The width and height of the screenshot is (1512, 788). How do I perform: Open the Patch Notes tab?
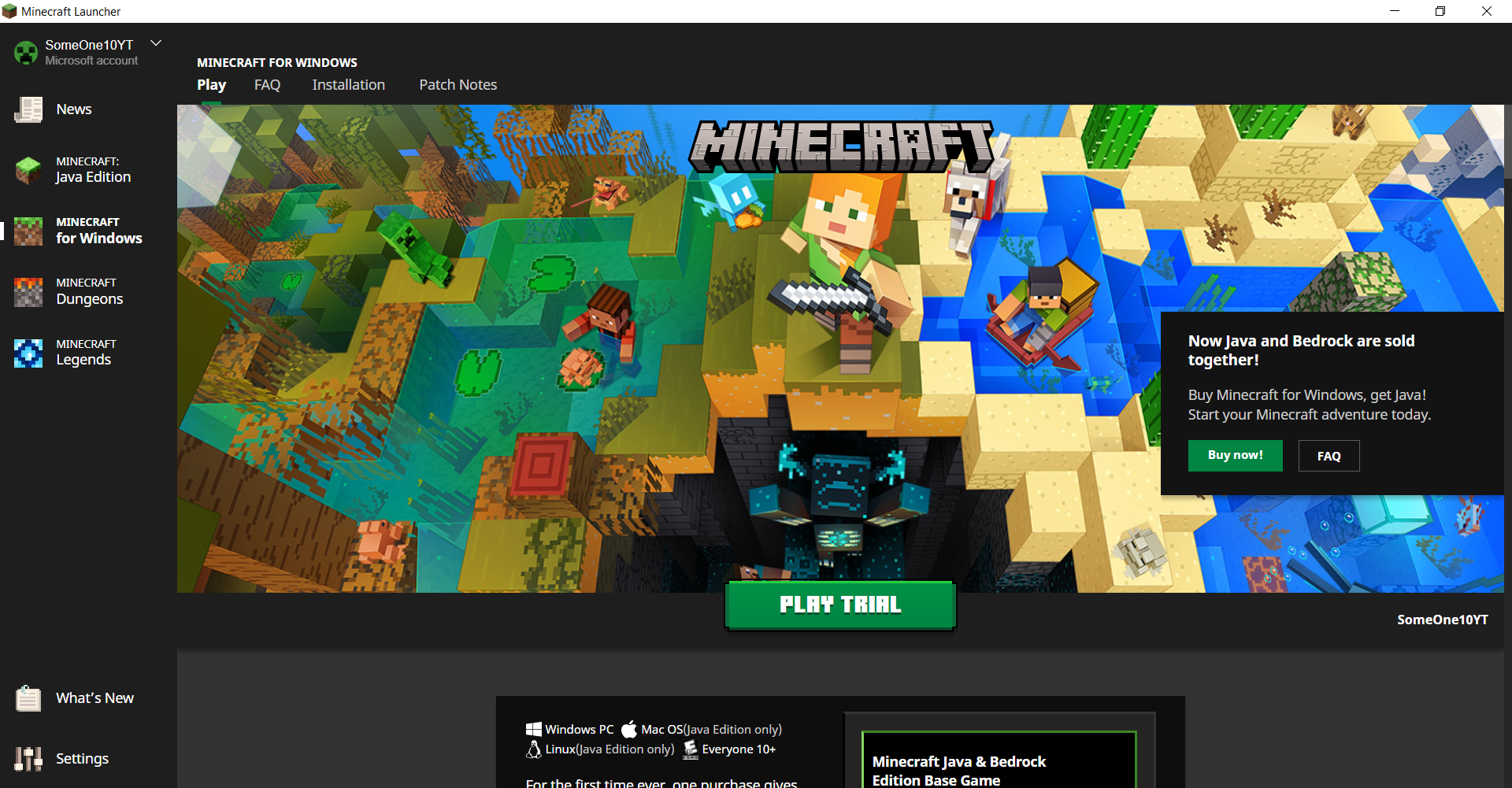tap(458, 85)
